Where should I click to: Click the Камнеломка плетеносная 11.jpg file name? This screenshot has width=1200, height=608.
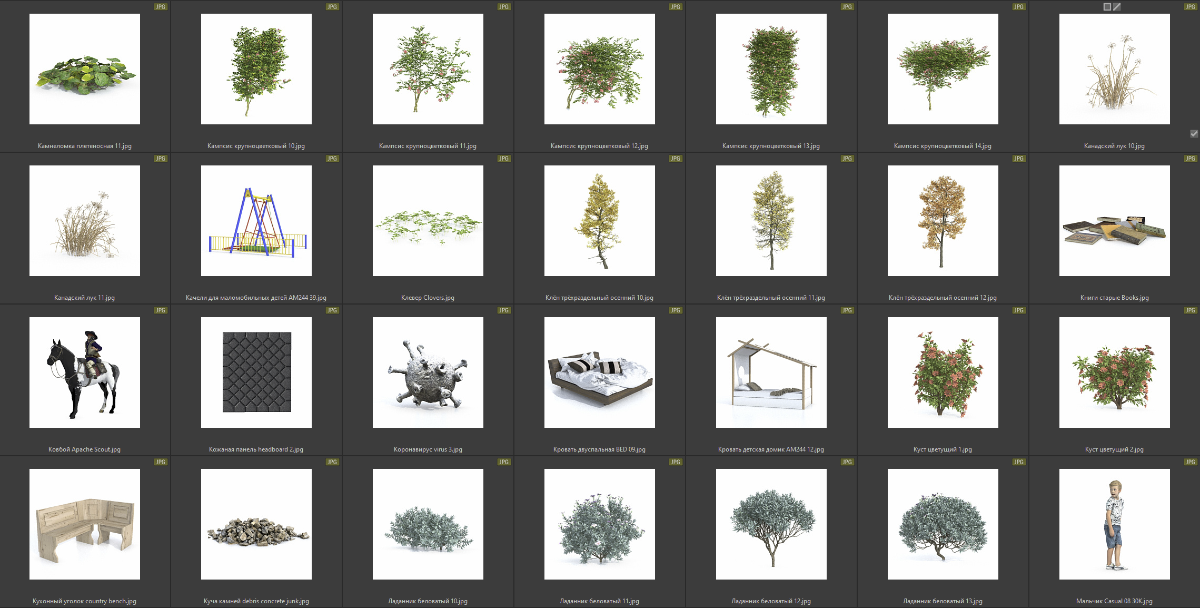[85, 146]
